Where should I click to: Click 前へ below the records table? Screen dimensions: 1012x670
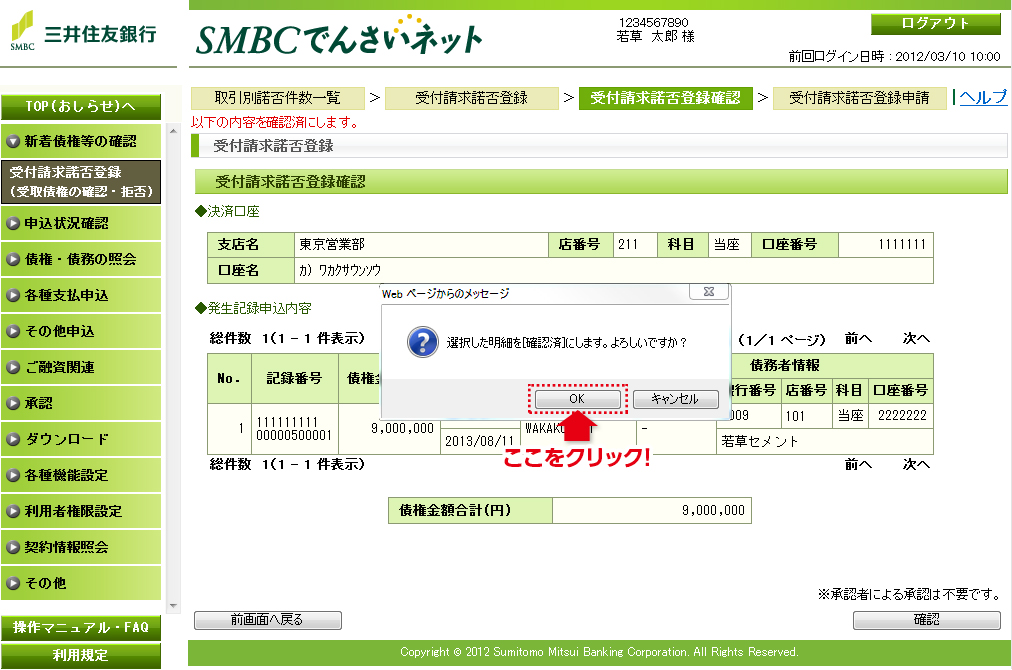(858, 465)
